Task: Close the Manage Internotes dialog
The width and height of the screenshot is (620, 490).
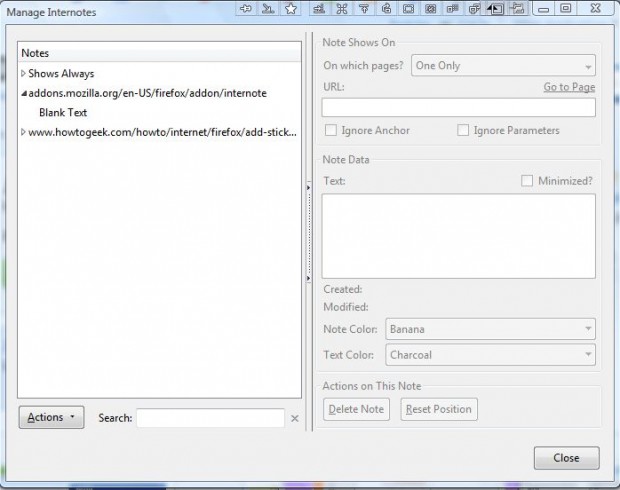Action: click(x=567, y=458)
